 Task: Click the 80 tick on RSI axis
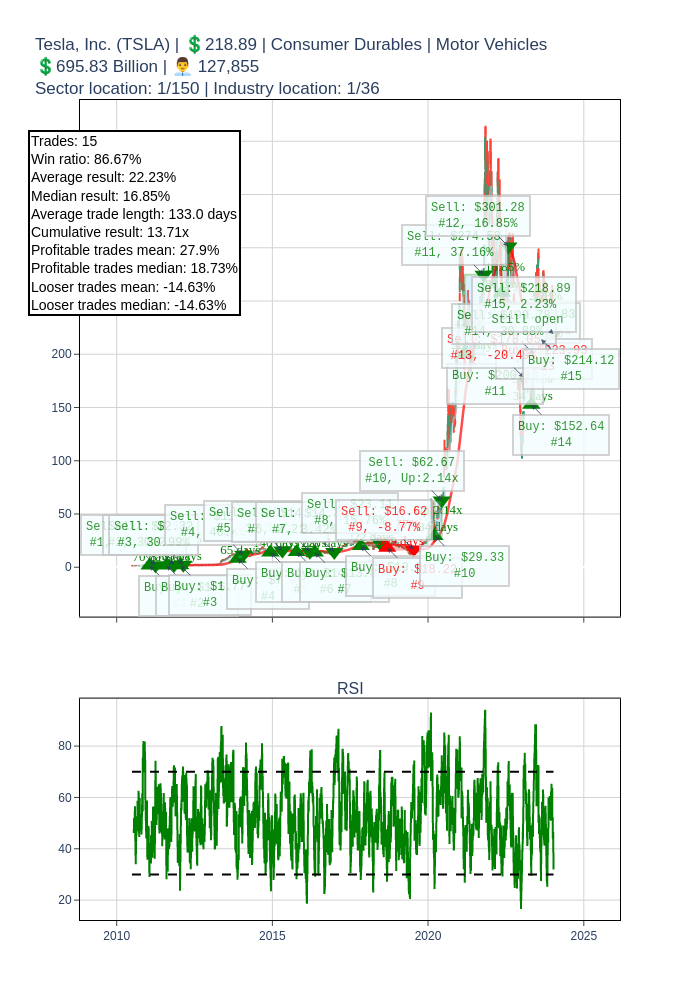tap(65, 746)
